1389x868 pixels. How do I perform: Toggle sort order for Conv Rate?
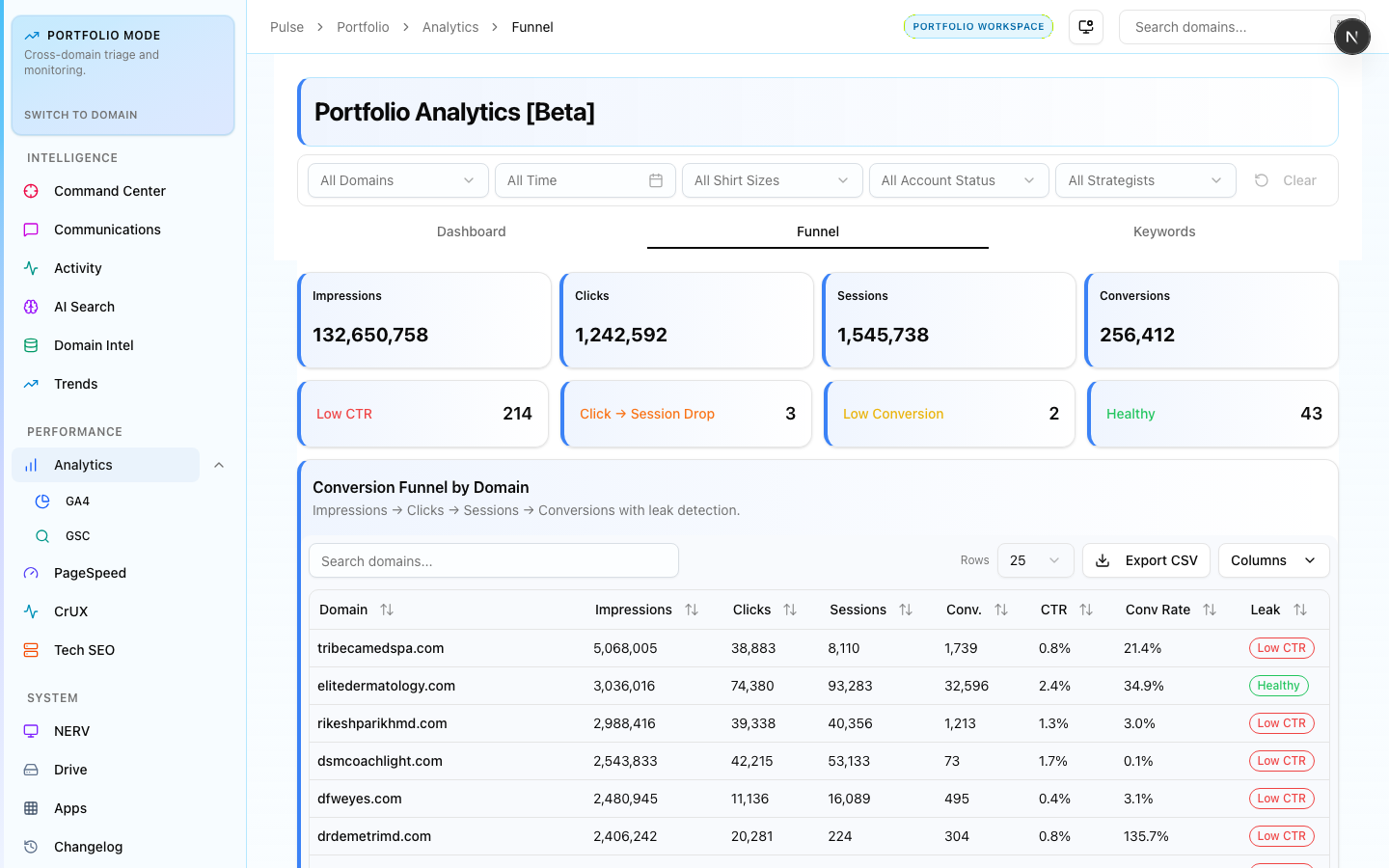pos(1209,610)
